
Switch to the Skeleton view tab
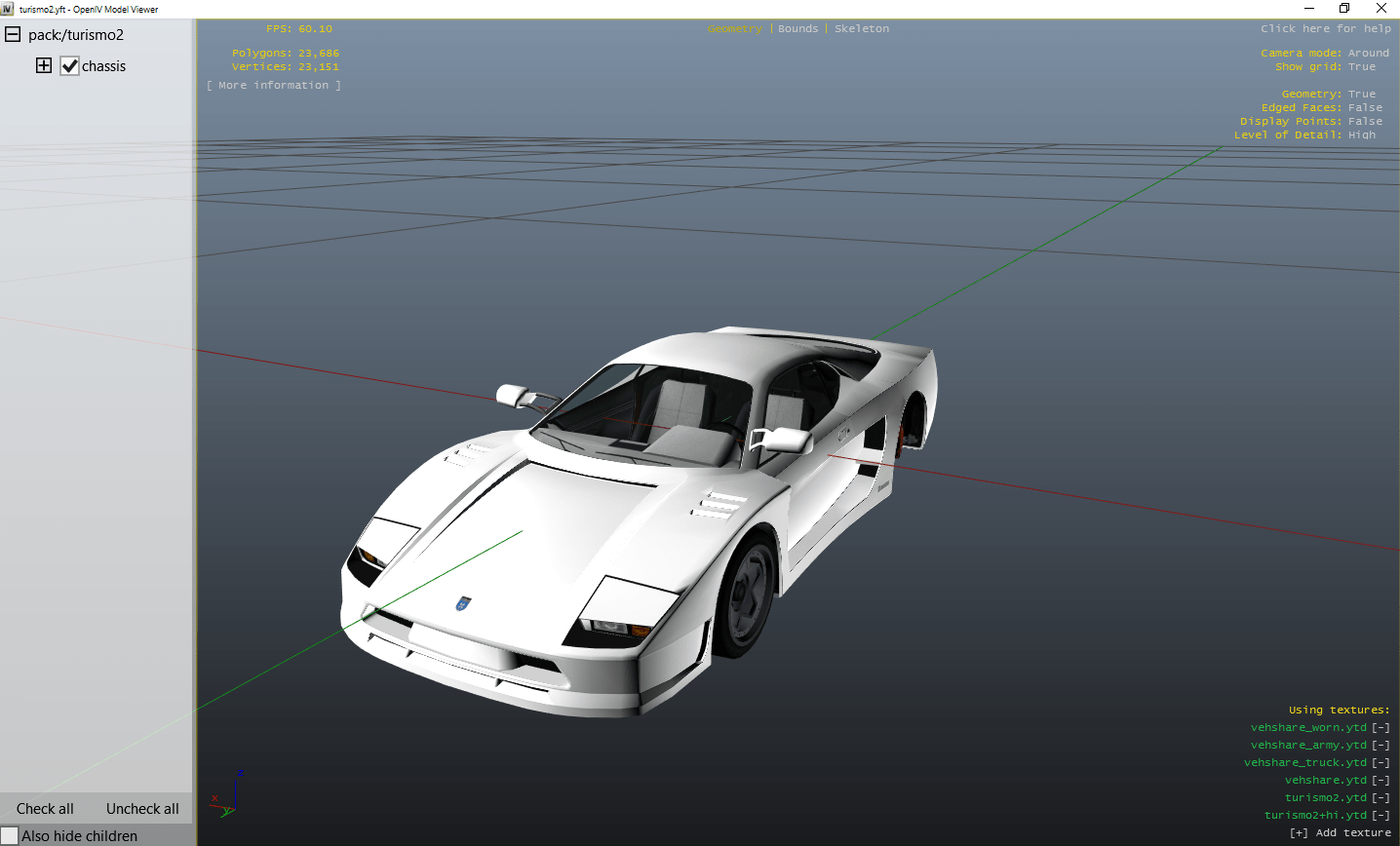862,29
